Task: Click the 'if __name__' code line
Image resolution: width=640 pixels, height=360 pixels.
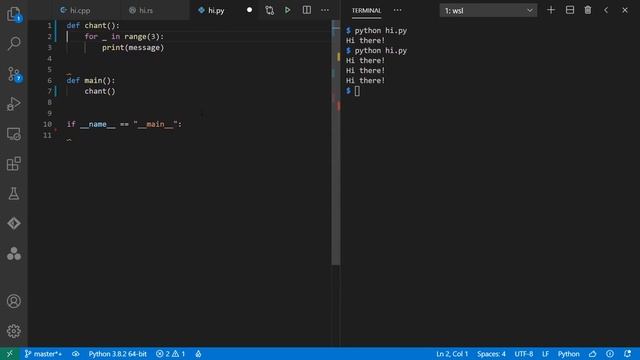Action: (124, 124)
